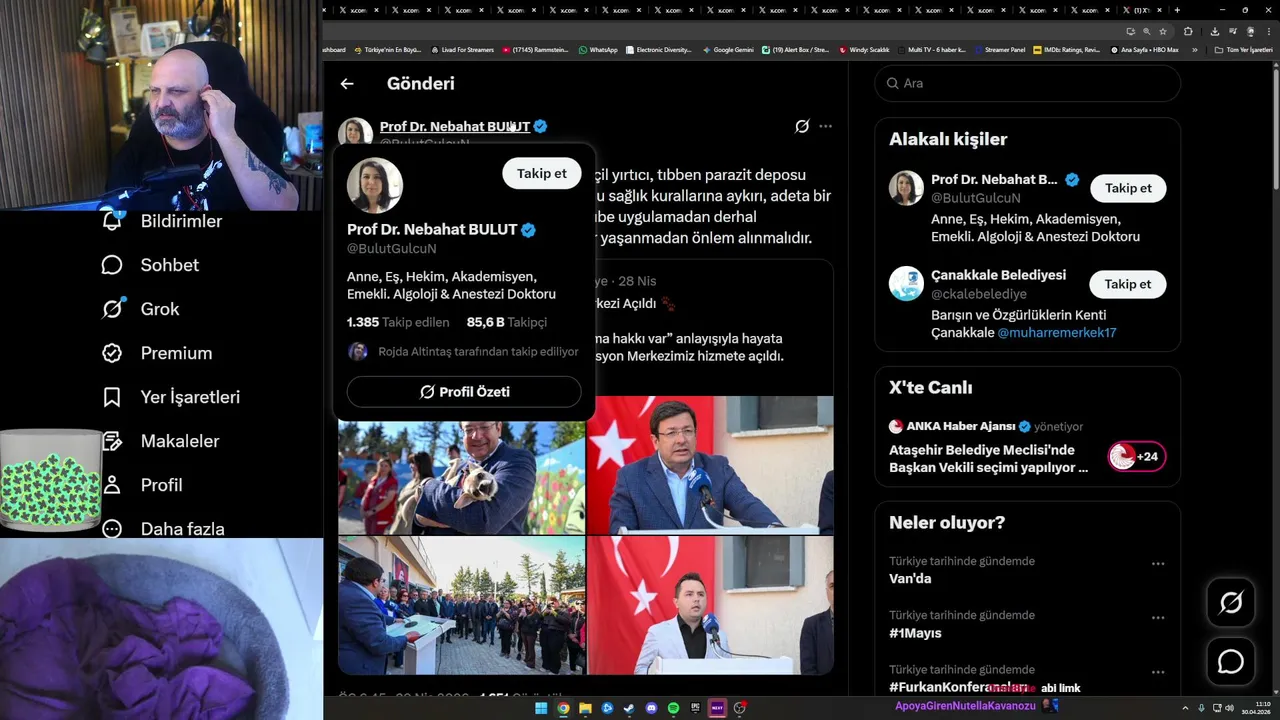Open Grok from the left sidebar
1280x720 pixels.
[x=140, y=309]
